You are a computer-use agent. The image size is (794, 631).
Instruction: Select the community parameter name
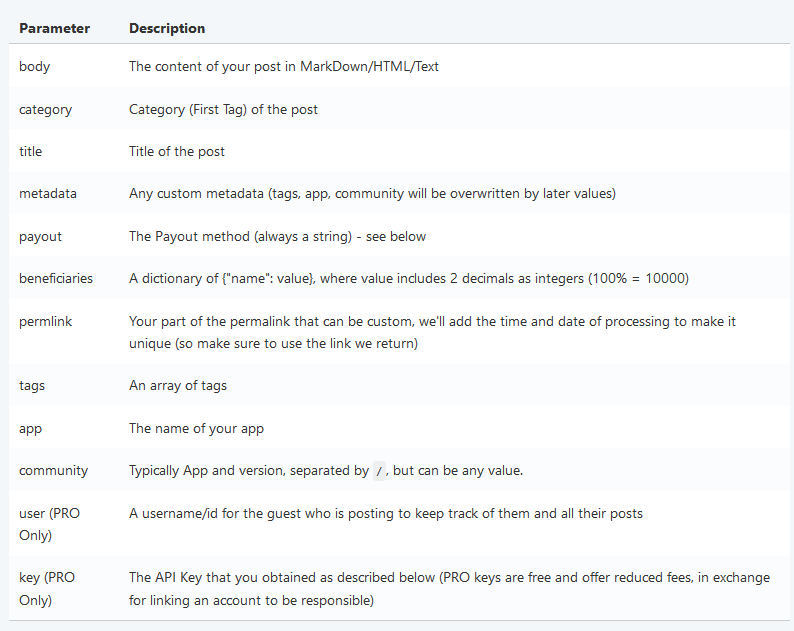pyautogui.click(x=53, y=470)
